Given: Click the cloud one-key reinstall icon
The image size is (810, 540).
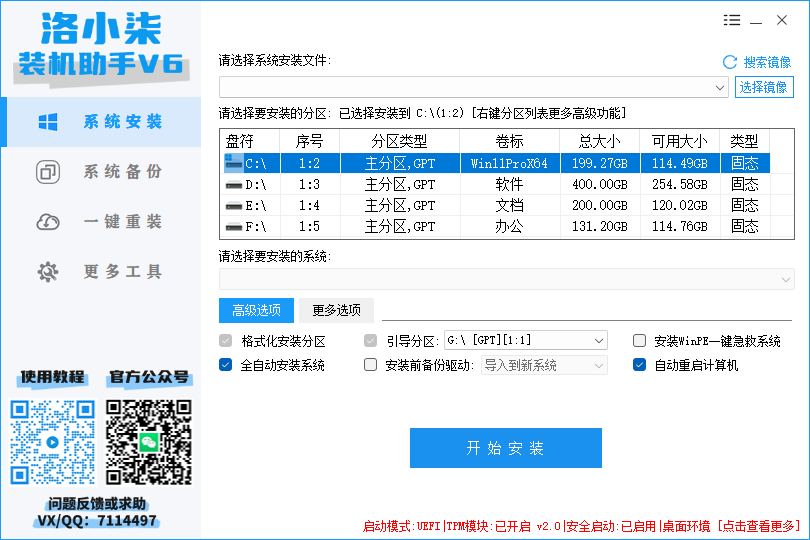Looking at the screenshot, I should [47, 222].
